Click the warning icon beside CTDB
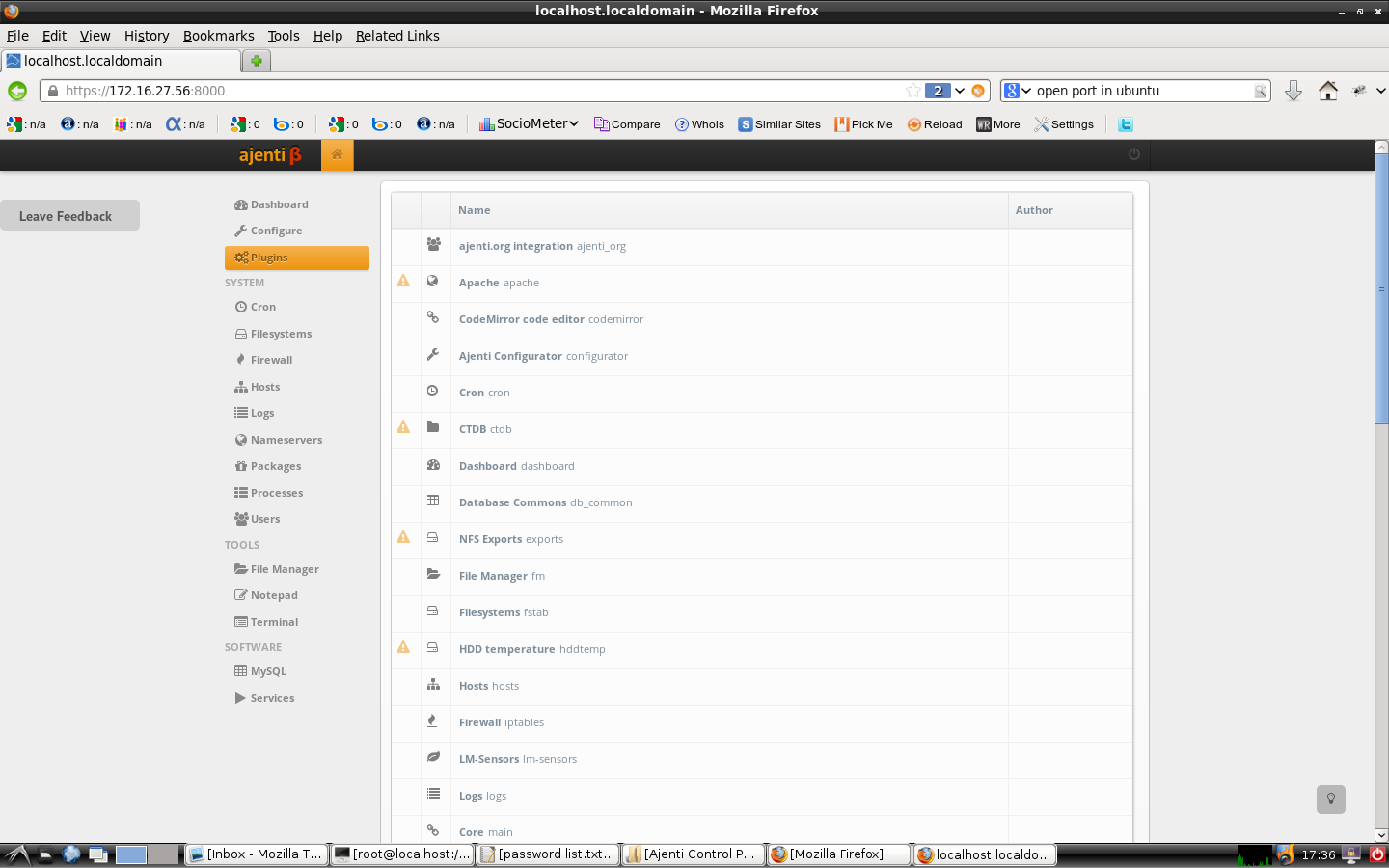This screenshot has width=1389, height=868. 404,428
